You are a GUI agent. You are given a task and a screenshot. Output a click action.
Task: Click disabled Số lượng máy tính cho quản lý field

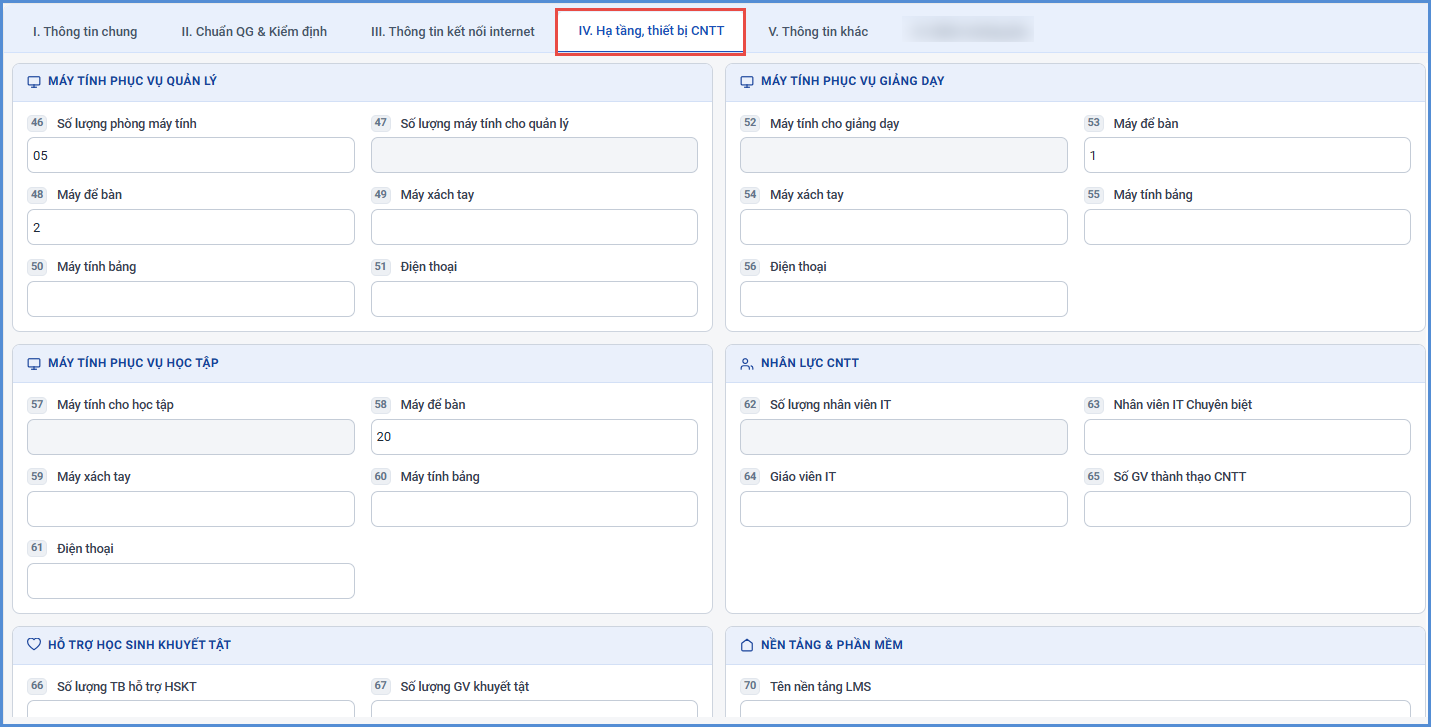click(534, 155)
